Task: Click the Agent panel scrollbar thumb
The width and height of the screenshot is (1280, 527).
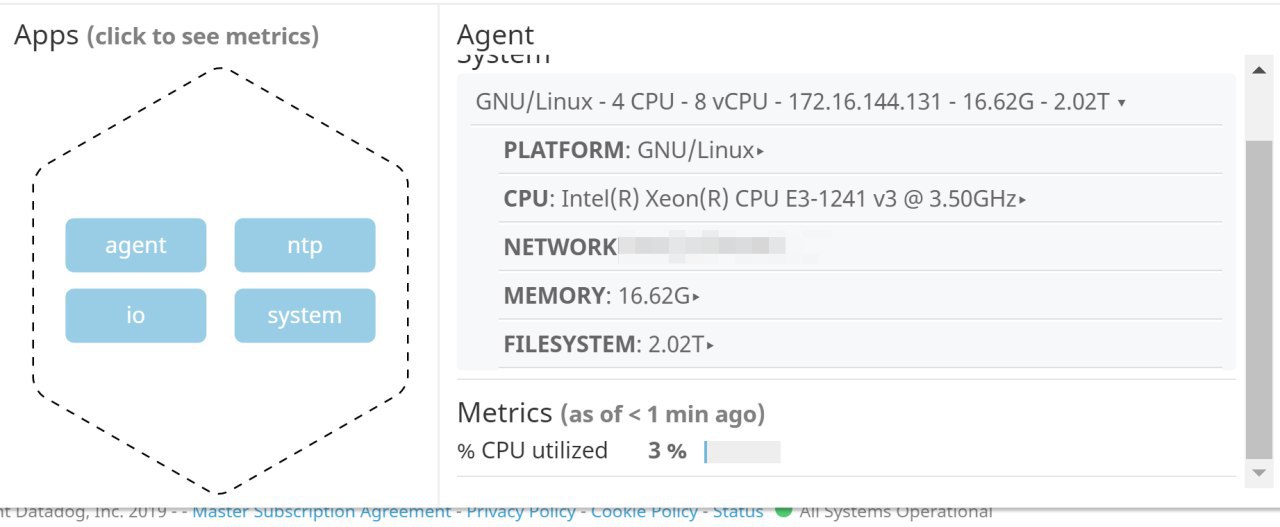Action: [x=1259, y=300]
